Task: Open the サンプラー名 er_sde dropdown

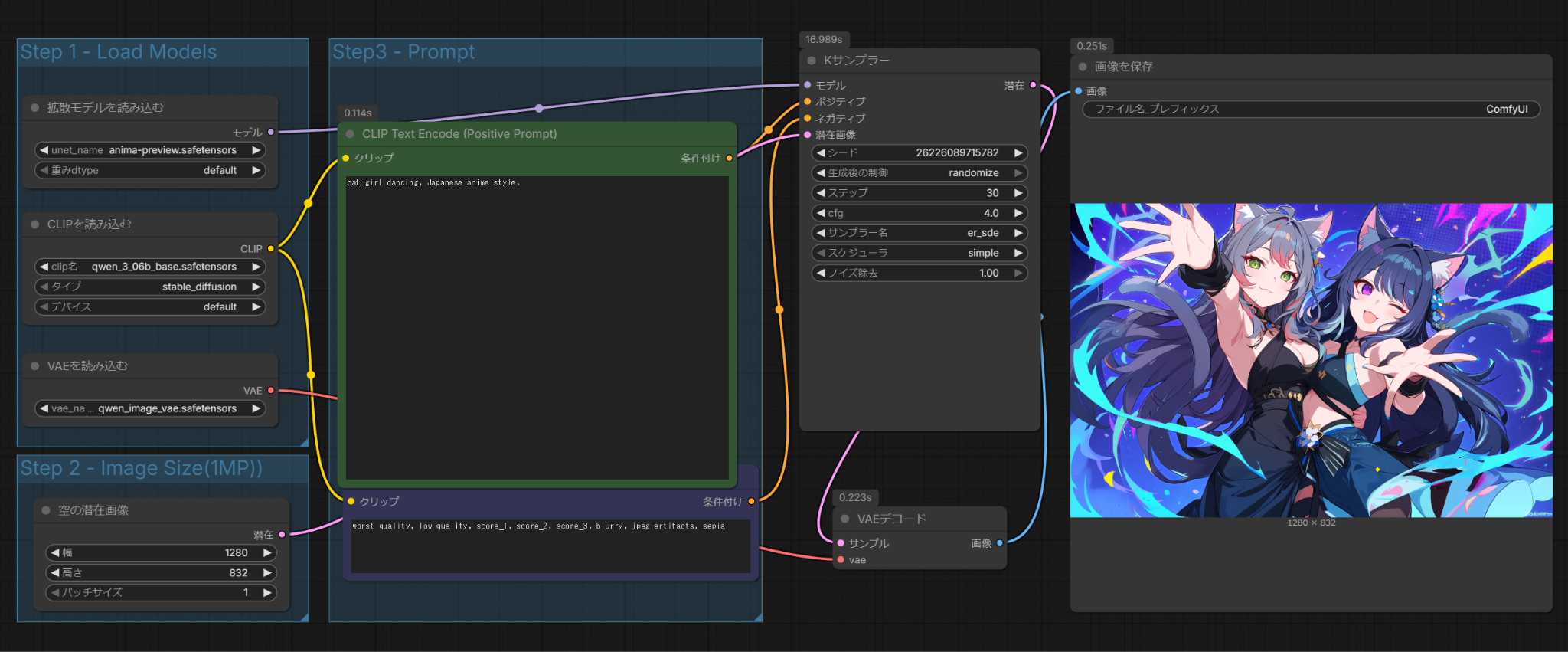Action: pos(919,233)
